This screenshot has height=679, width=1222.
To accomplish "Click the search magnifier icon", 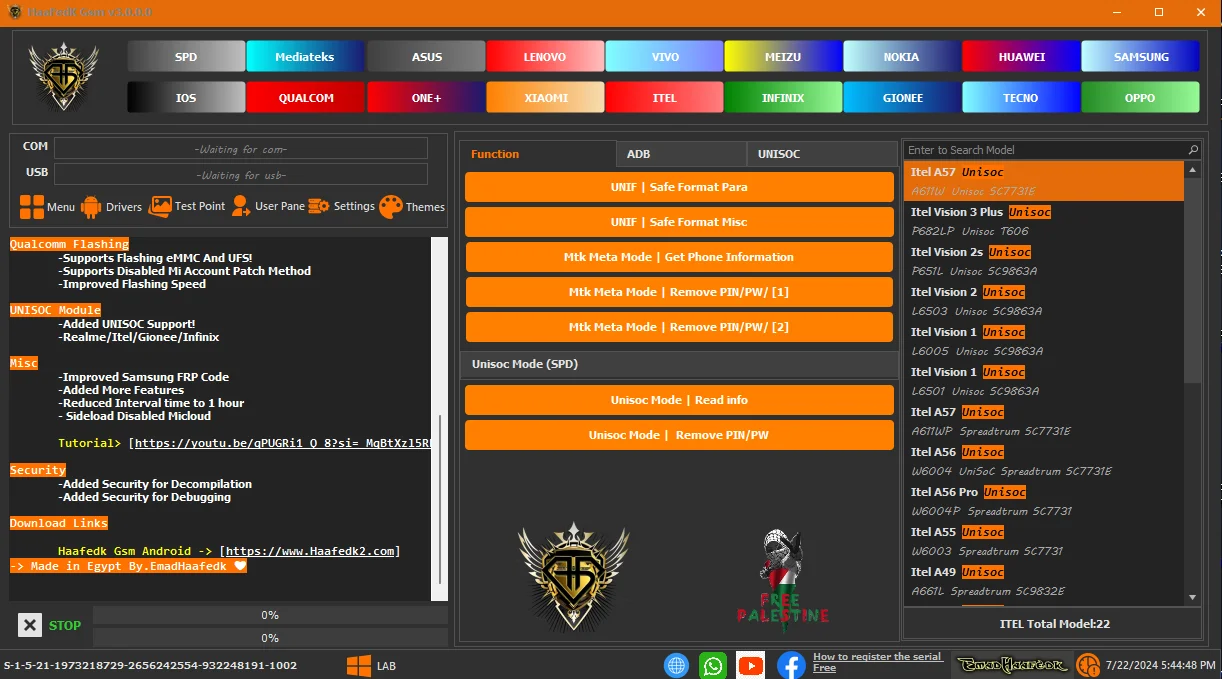I will [x=1193, y=150].
